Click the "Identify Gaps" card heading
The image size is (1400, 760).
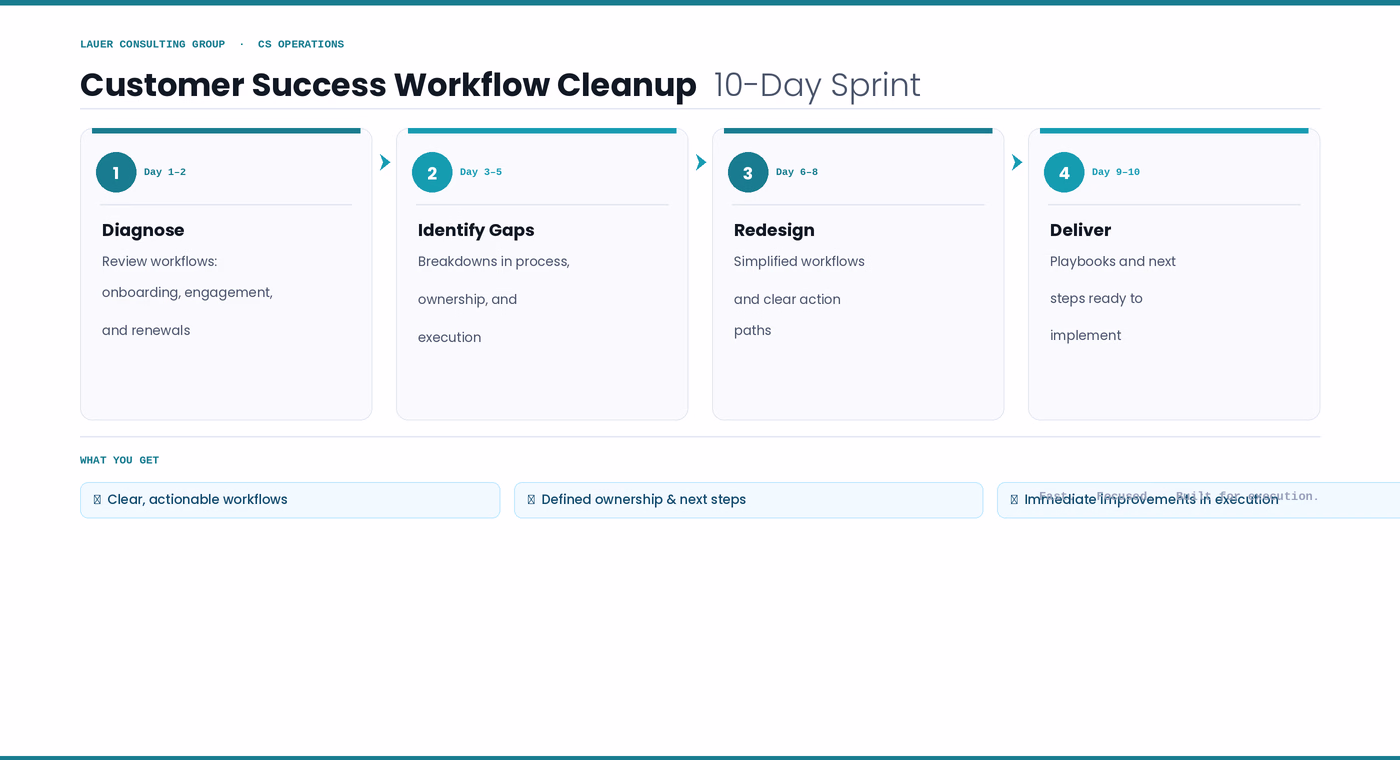pyautogui.click(x=476, y=230)
